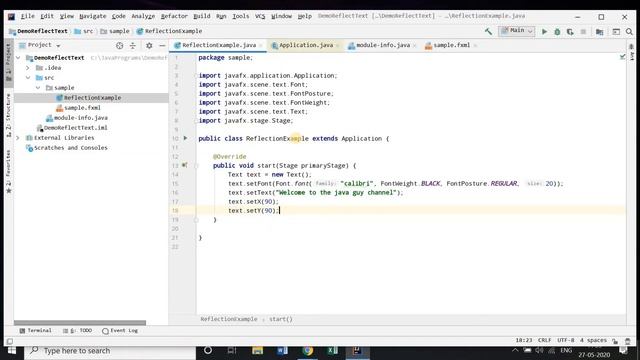640x360 pixels.
Task: Click tool windows quick-access icon at bottom-left
Action: pos(9,341)
